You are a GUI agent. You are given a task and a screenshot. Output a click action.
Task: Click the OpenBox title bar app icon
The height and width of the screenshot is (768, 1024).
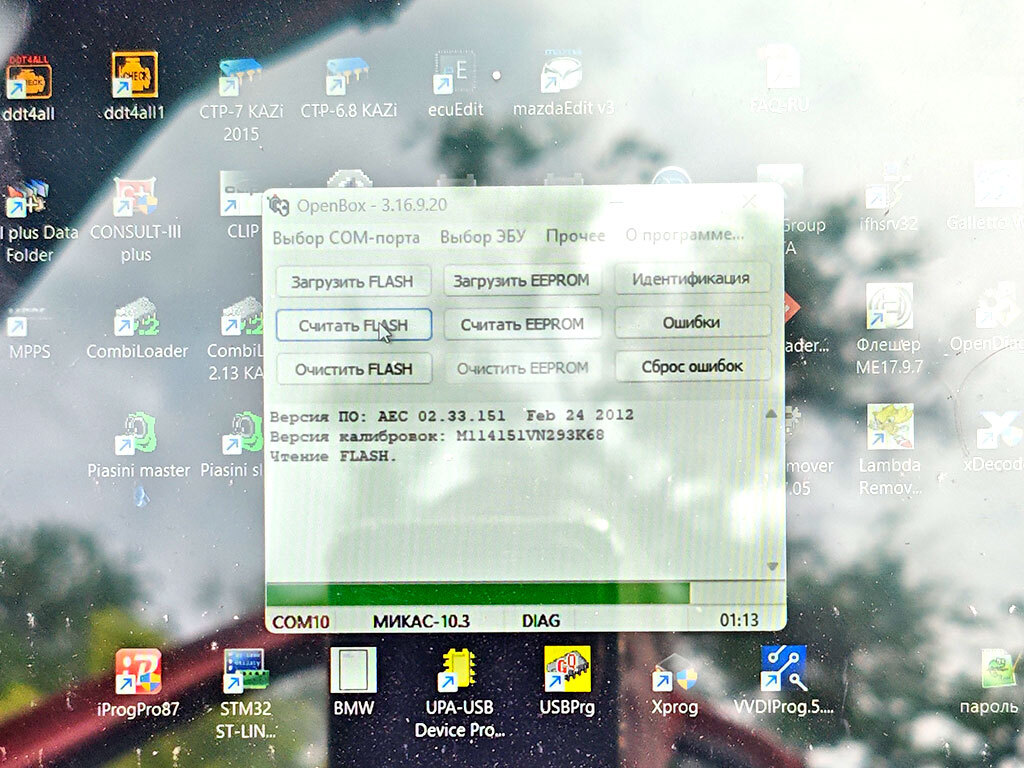tap(279, 205)
